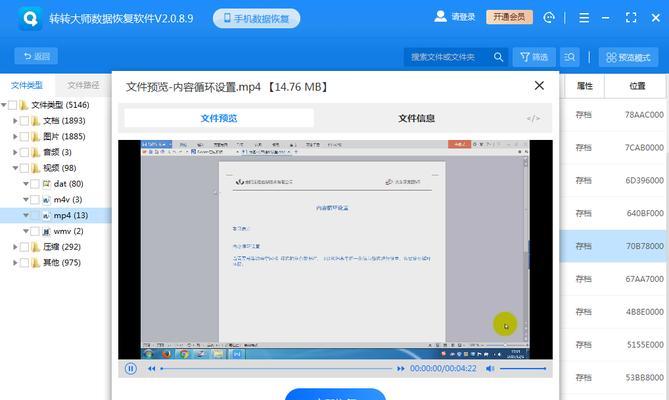Open the phone data recovery button
Viewport: 669px width, 400px height.
coord(256,18)
